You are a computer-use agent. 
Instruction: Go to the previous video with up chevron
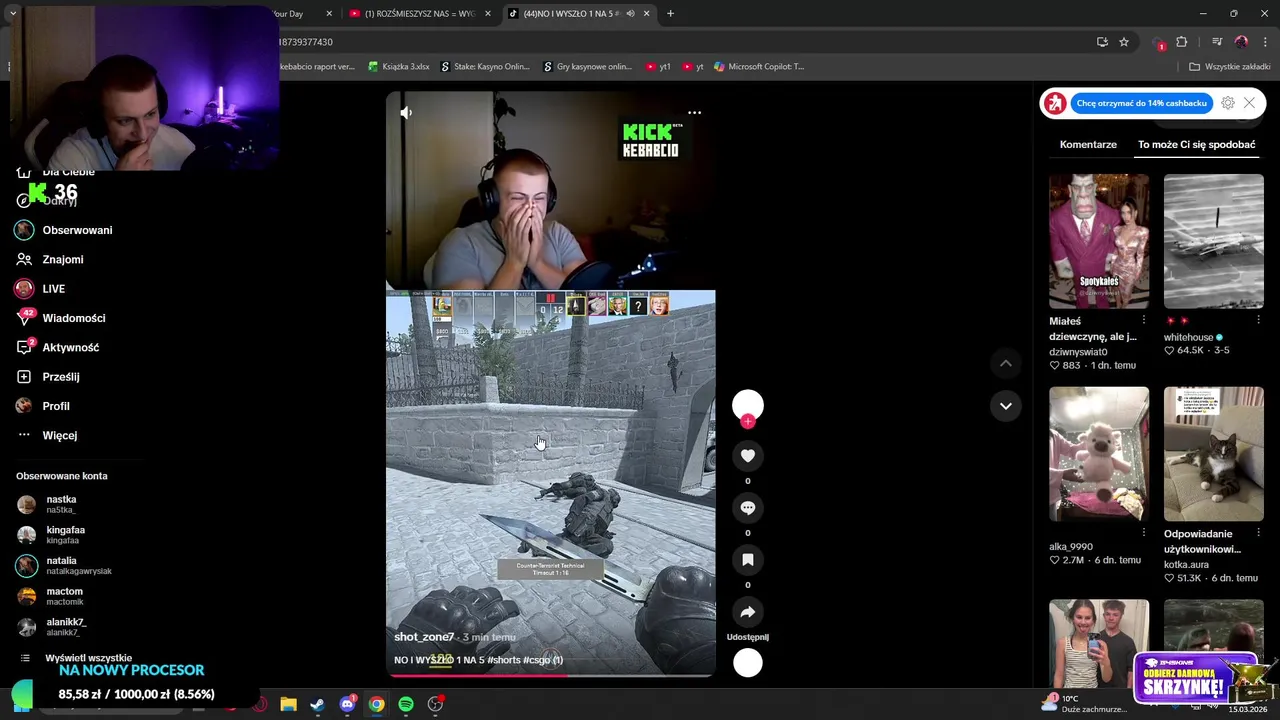tap(1006, 364)
